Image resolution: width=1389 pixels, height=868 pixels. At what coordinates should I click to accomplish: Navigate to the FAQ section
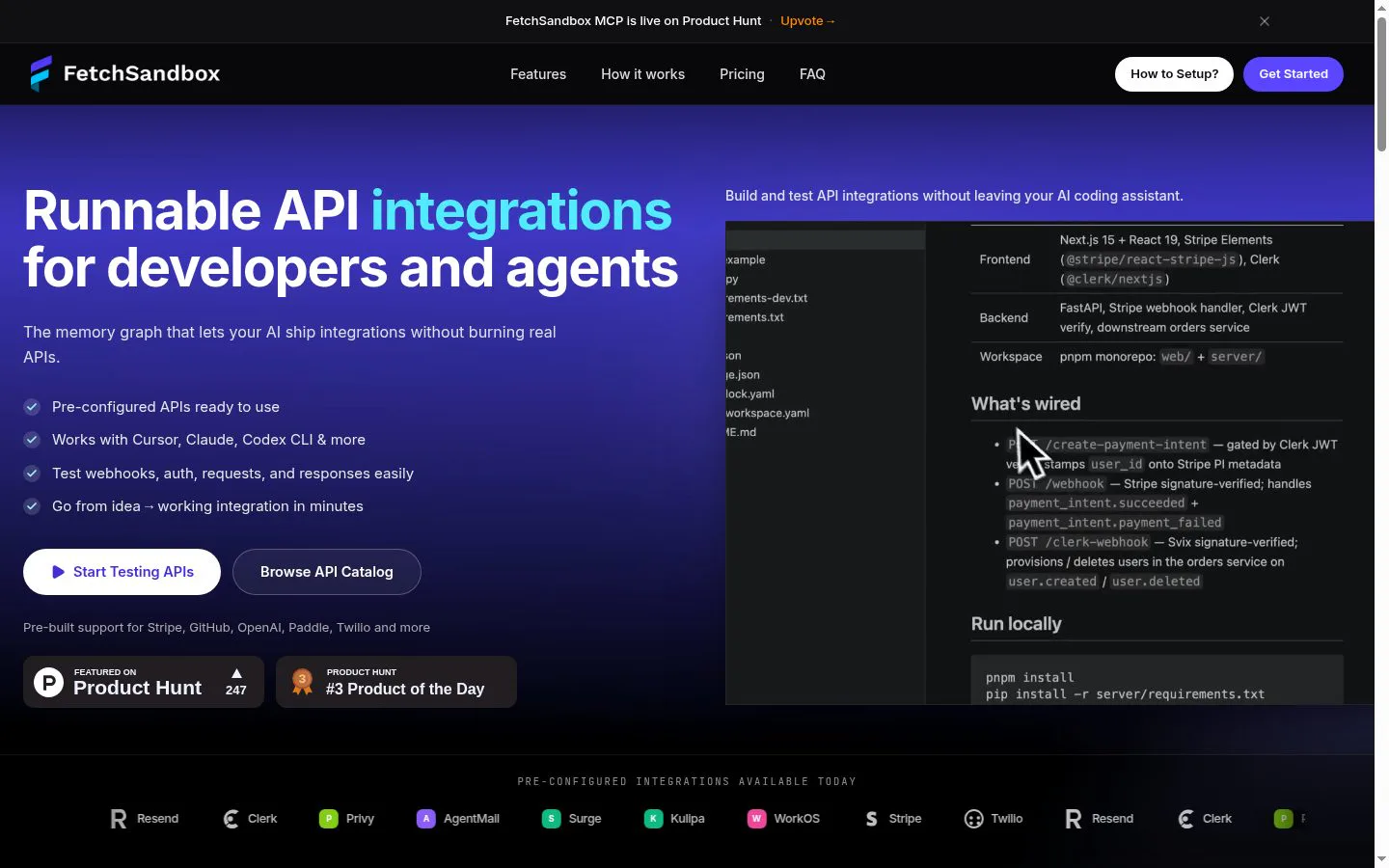(812, 74)
